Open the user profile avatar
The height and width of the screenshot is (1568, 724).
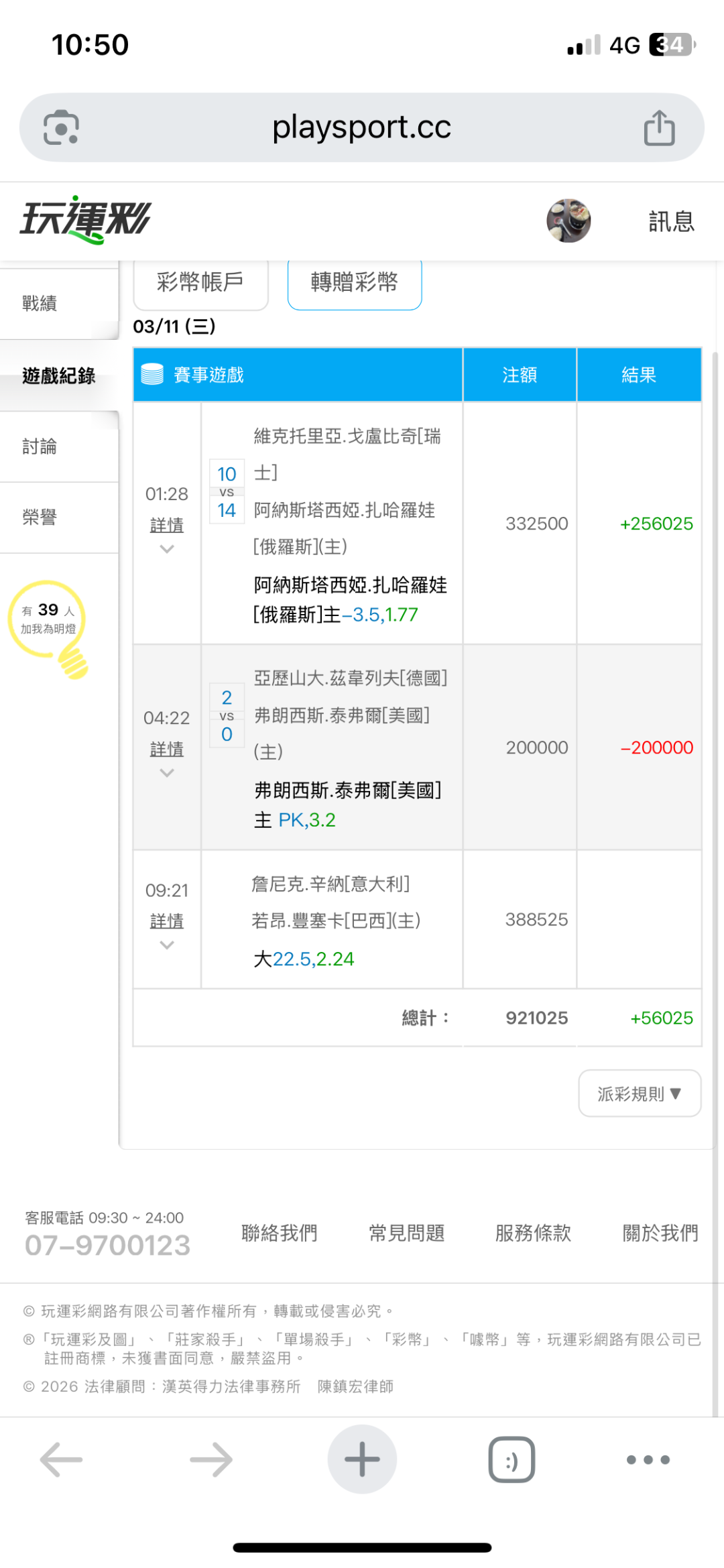coord(568,221)
